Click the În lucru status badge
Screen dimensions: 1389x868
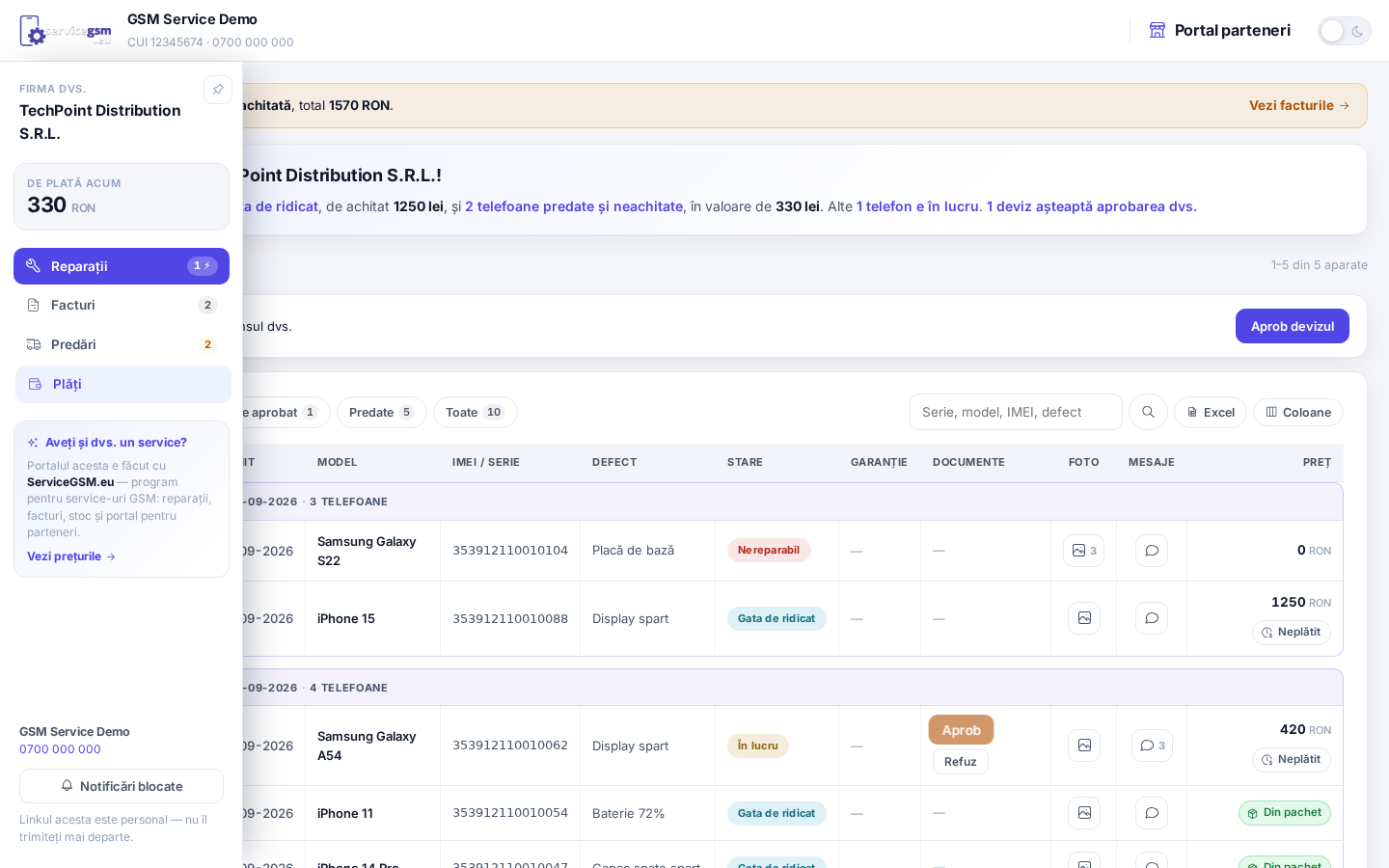[758, 746]
